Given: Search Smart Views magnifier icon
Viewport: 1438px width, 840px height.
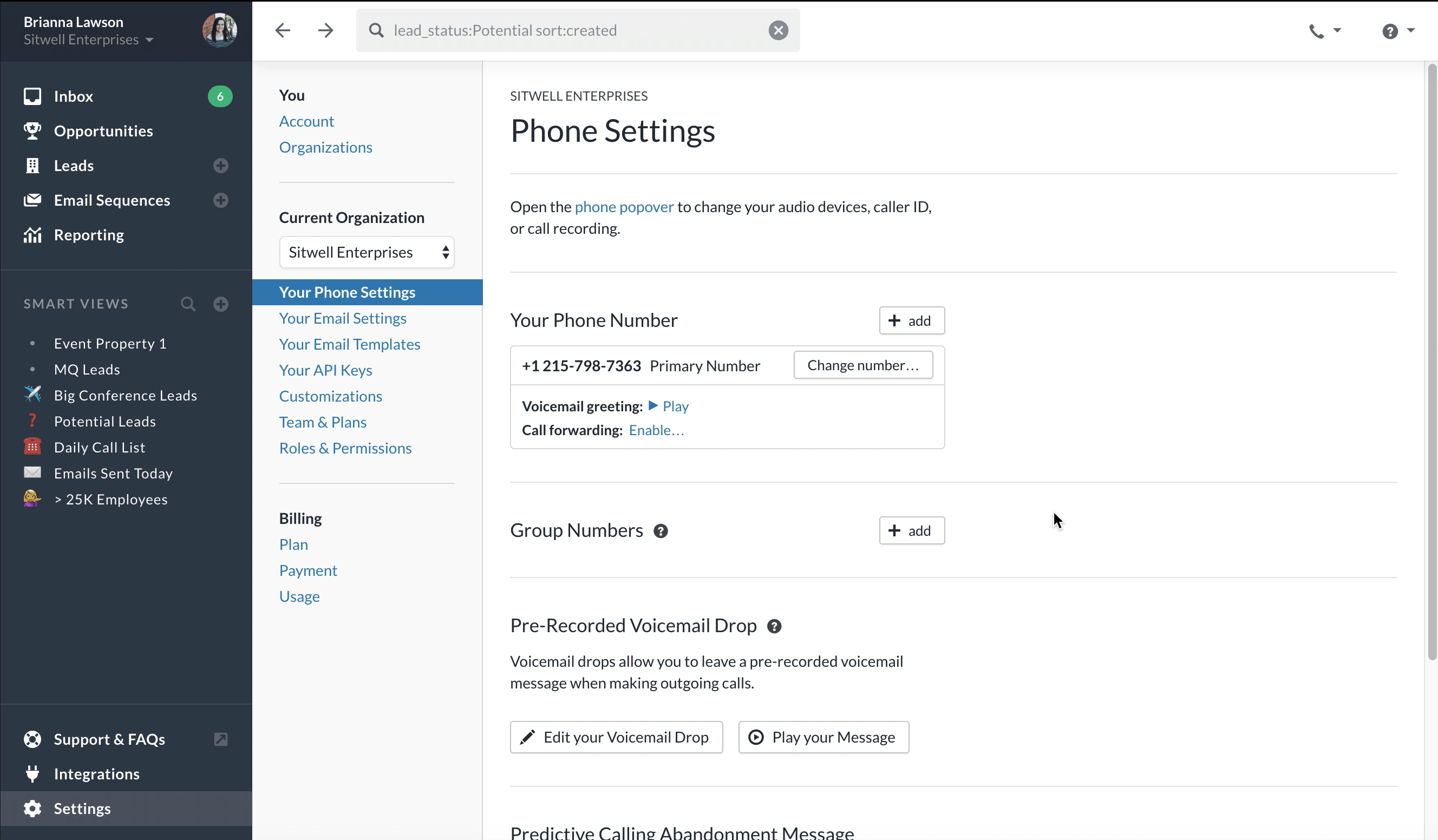Looking at the screenshot, I should (x=188, y=304).
